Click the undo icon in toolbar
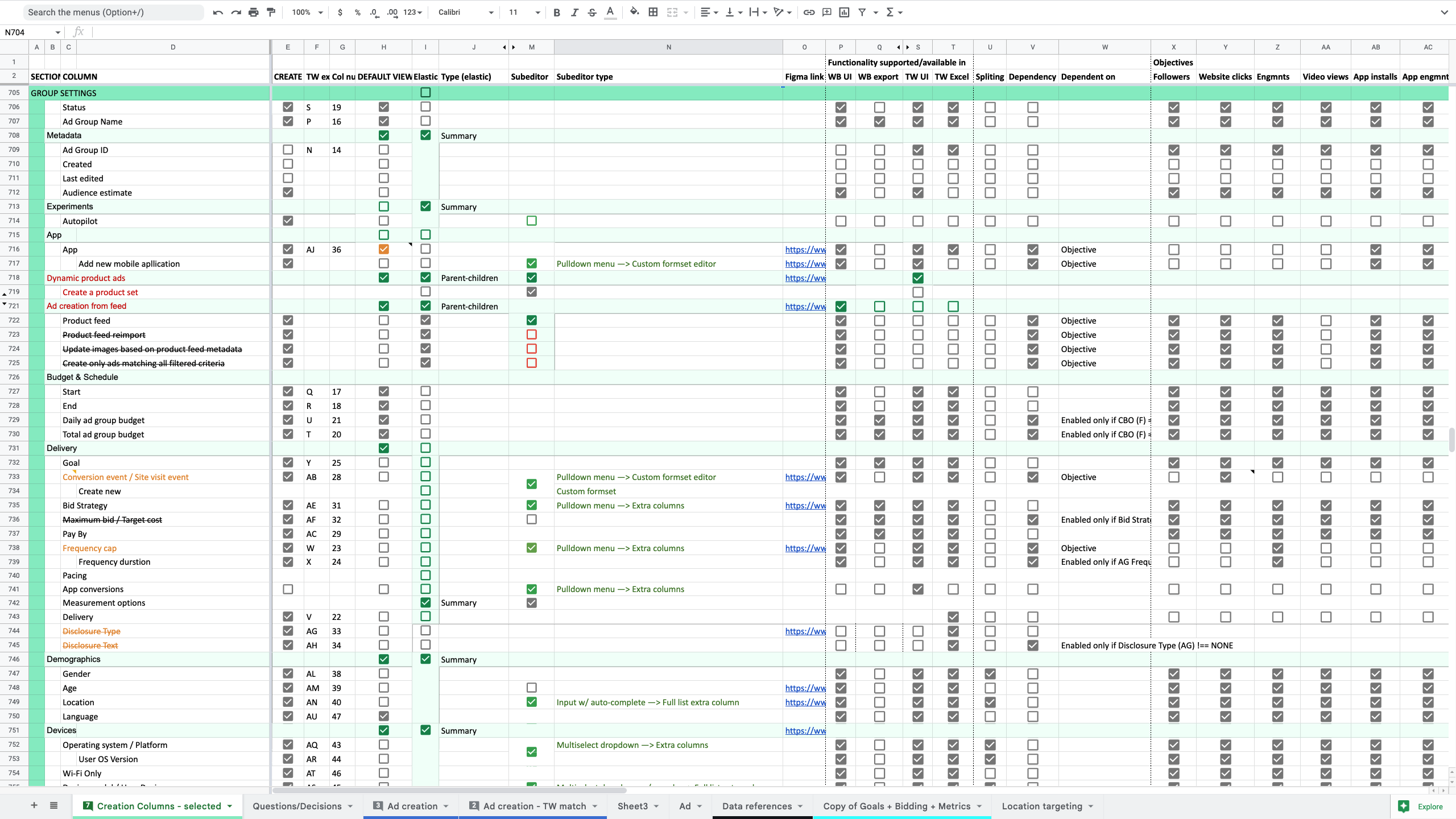Viewport: 1456px width, 819px height. point(217,12)
